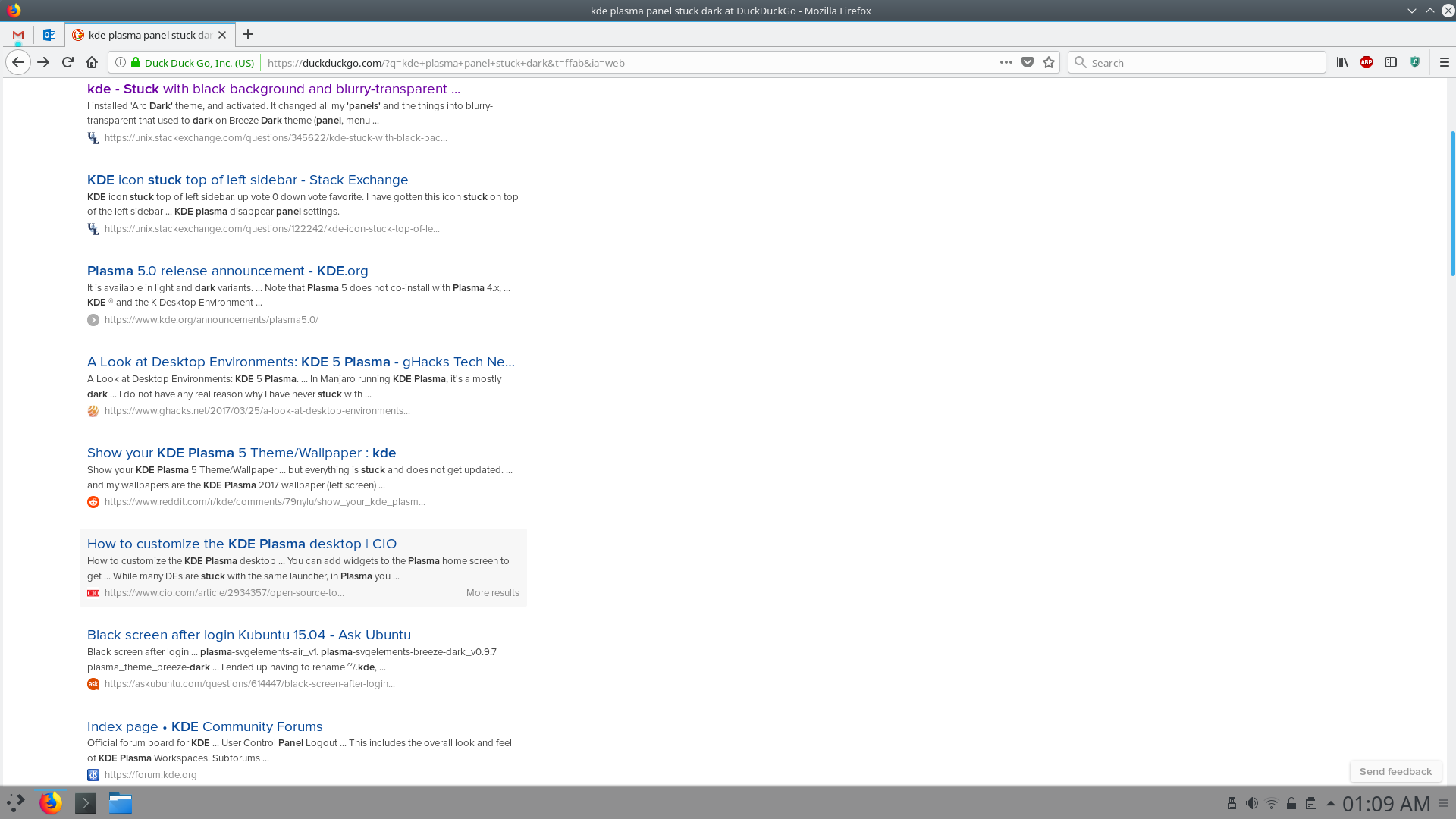1456x819 pixels.
Task: Open 'Index page • KDE Community Forums' result
Action: (205, 726)
